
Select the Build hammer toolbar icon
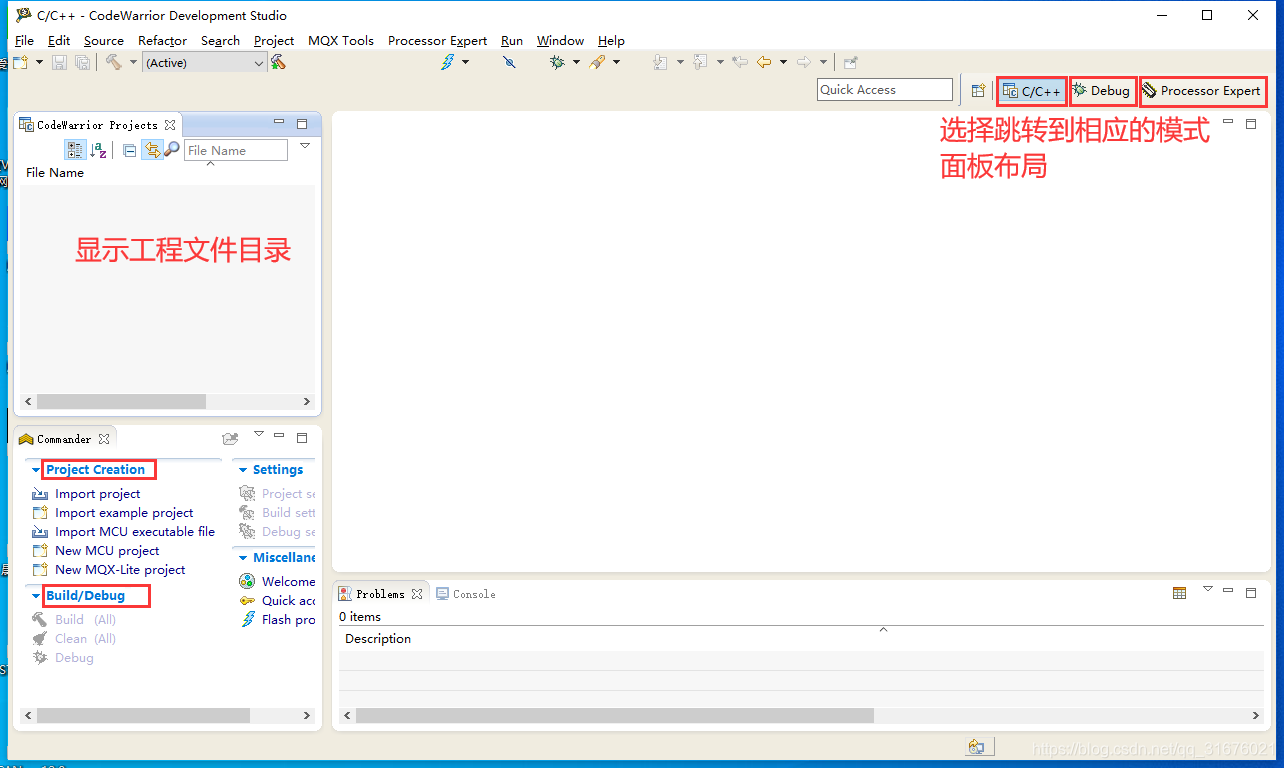115,62
